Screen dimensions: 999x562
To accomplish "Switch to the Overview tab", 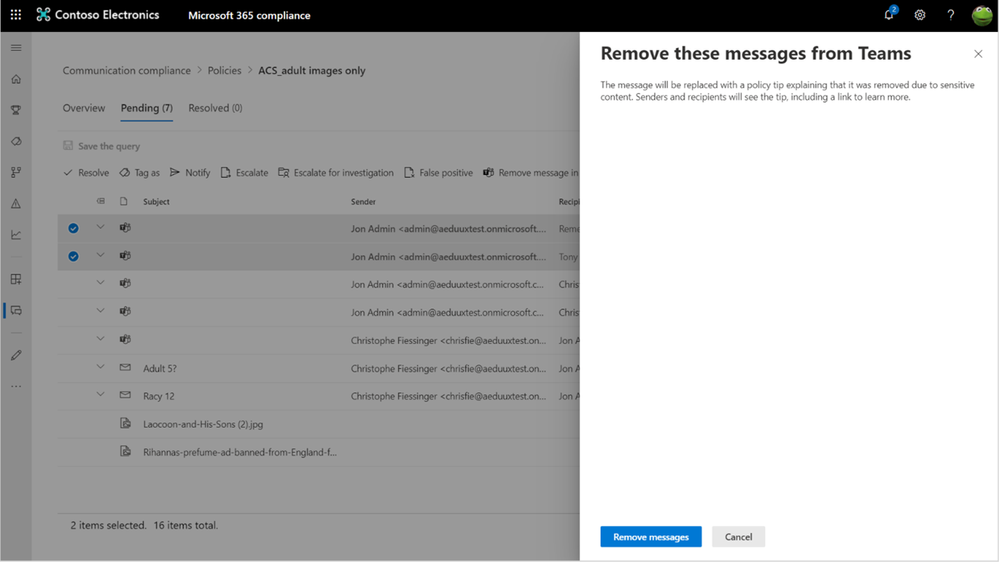I will click(83, 108).
